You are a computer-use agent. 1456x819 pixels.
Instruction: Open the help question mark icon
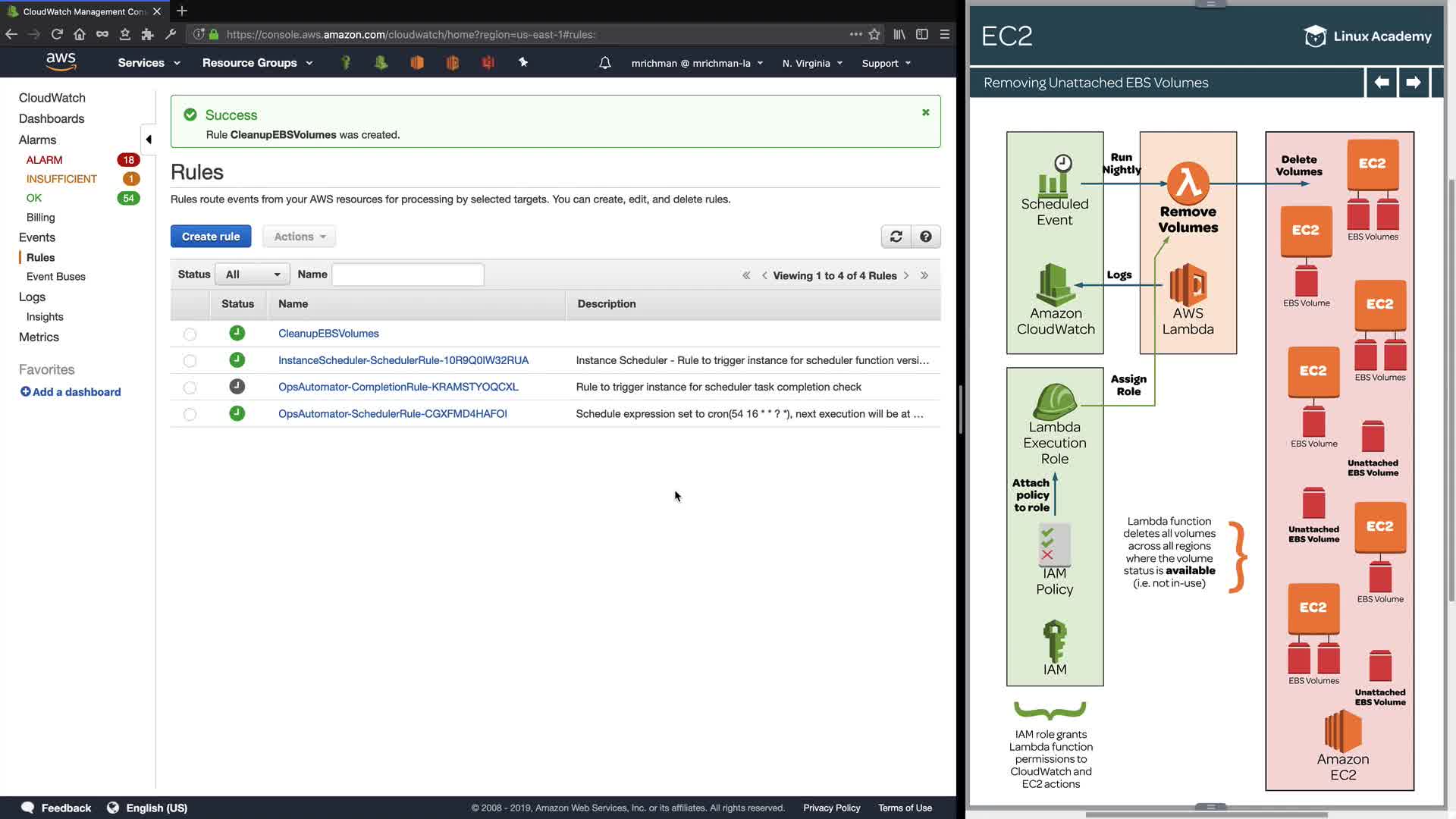click(925, 237)
